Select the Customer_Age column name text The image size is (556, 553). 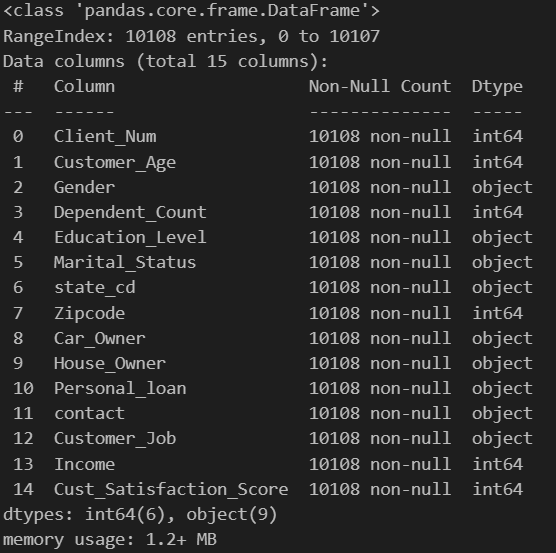[115, 163]
